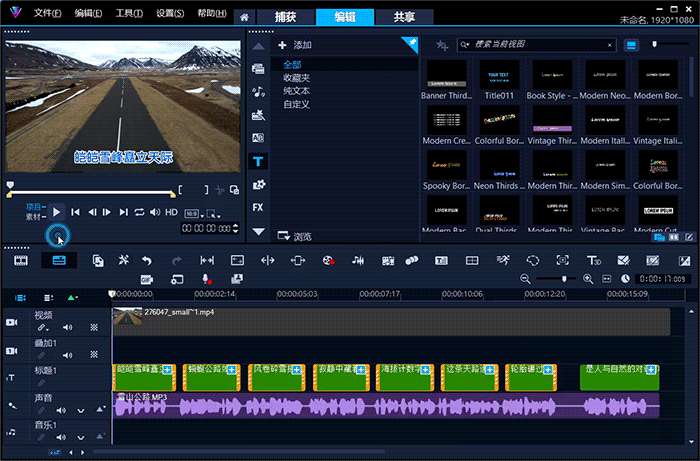The height and width of the screenshot is (461, 700).
Task: Open the preview volume control
Action: tap(155, 212)
